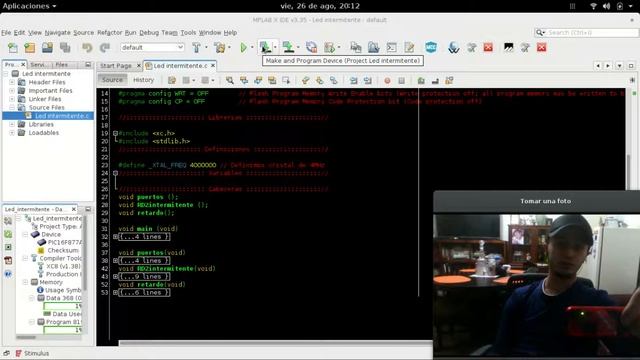Click the editor horizontal scrollbar
The height and width of the screenshot is (360, 640).
pos(276,343)
